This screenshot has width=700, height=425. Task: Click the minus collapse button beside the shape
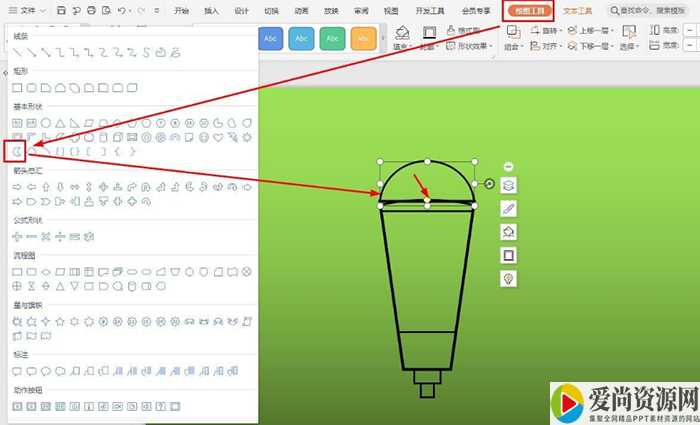coord(508,166)
